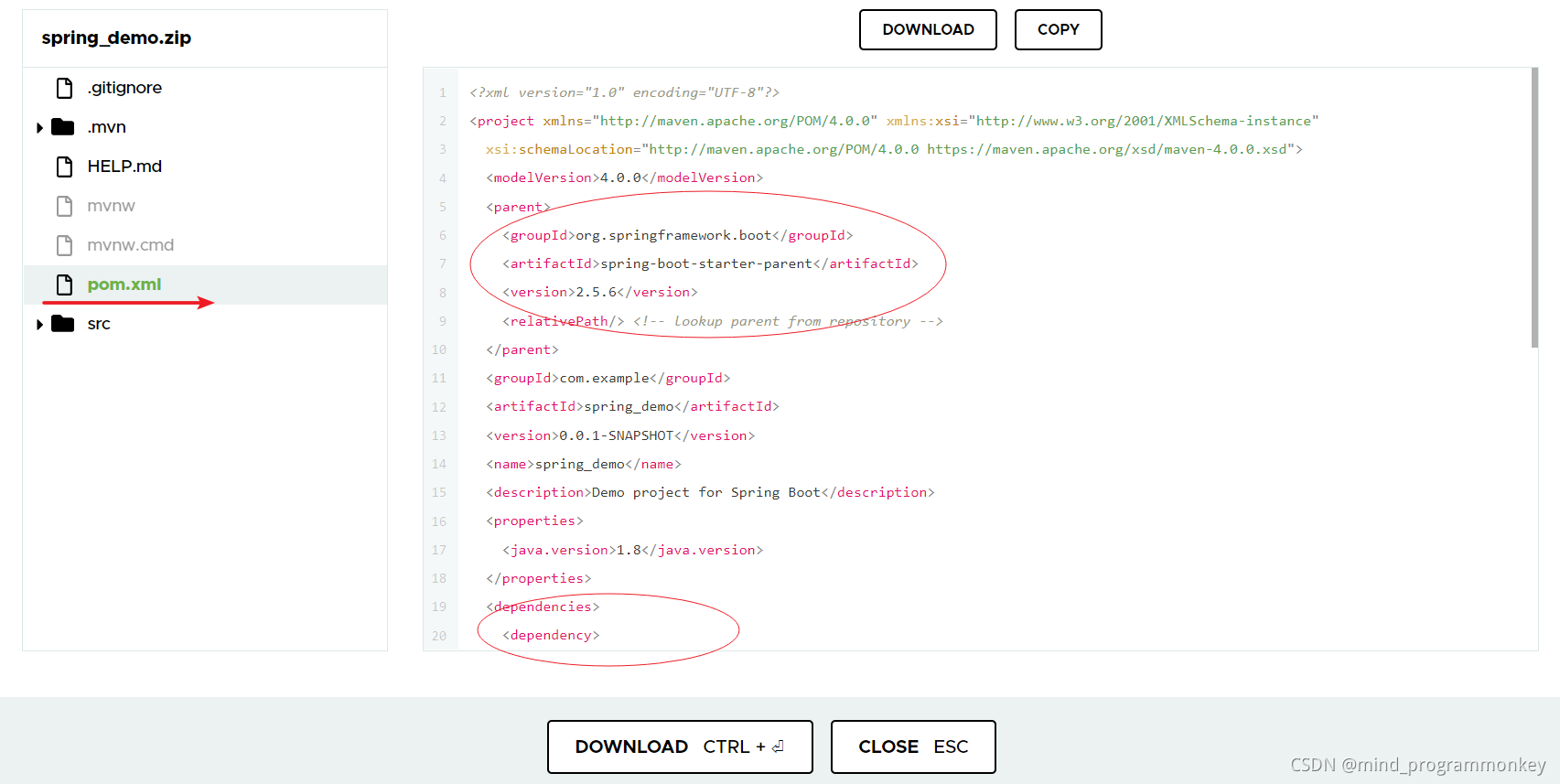The height and width of the screenshot is (784, 1560).
Task: Click the DOWNLOAD CTRL + Enter button
Action: [x=680, y=746]
